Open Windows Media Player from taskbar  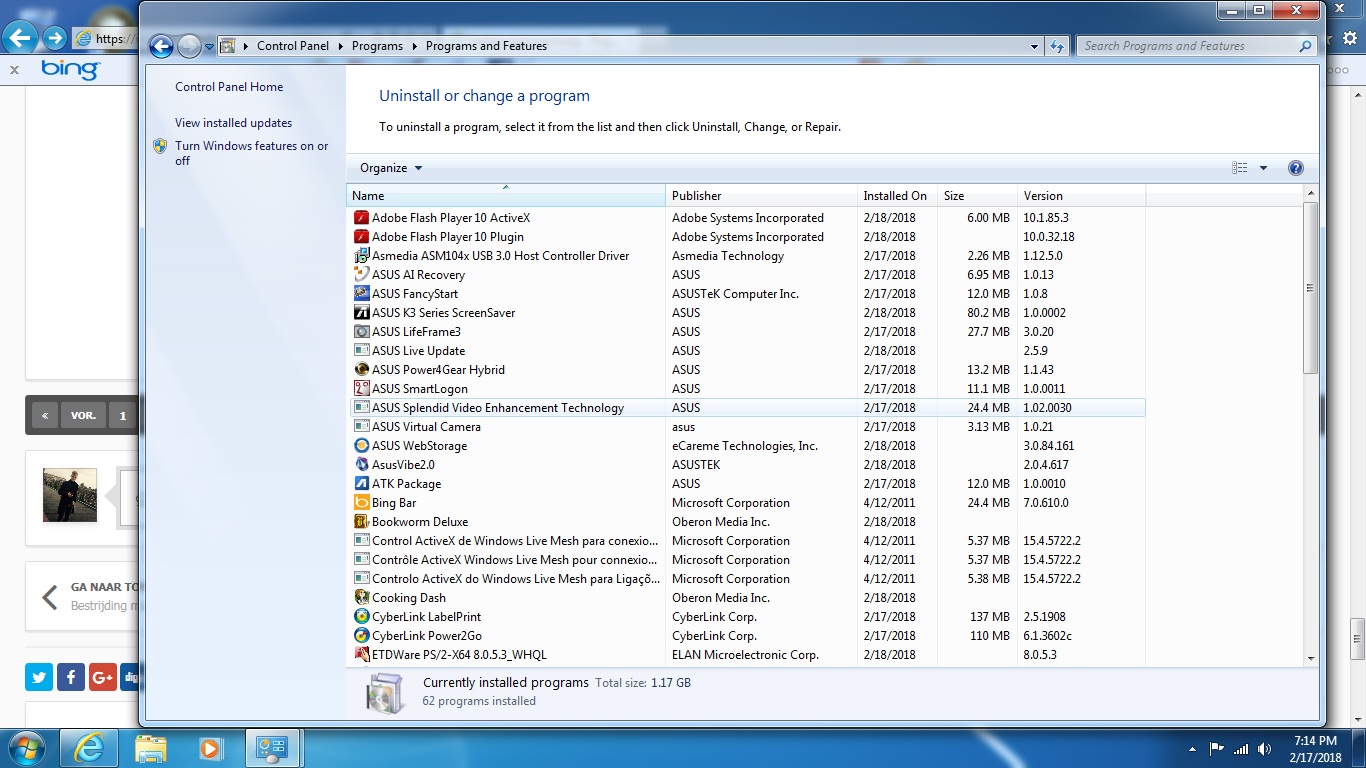[x=210, y=747]
